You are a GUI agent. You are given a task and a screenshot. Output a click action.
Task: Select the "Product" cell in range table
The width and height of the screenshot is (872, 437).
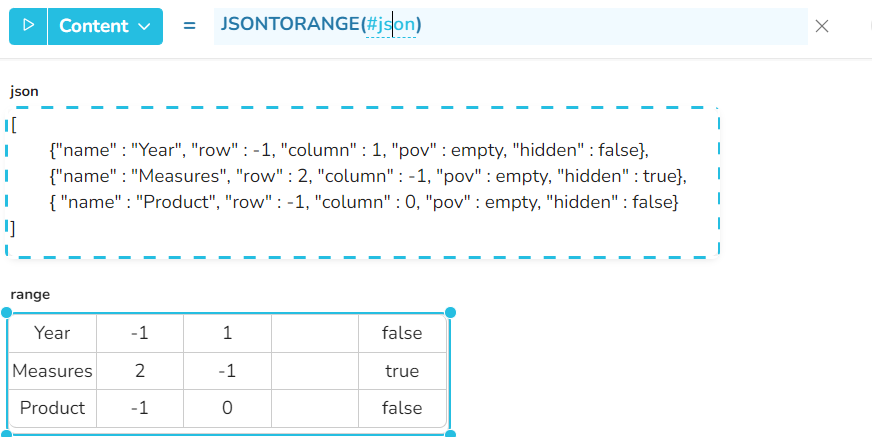pos(52,408)
